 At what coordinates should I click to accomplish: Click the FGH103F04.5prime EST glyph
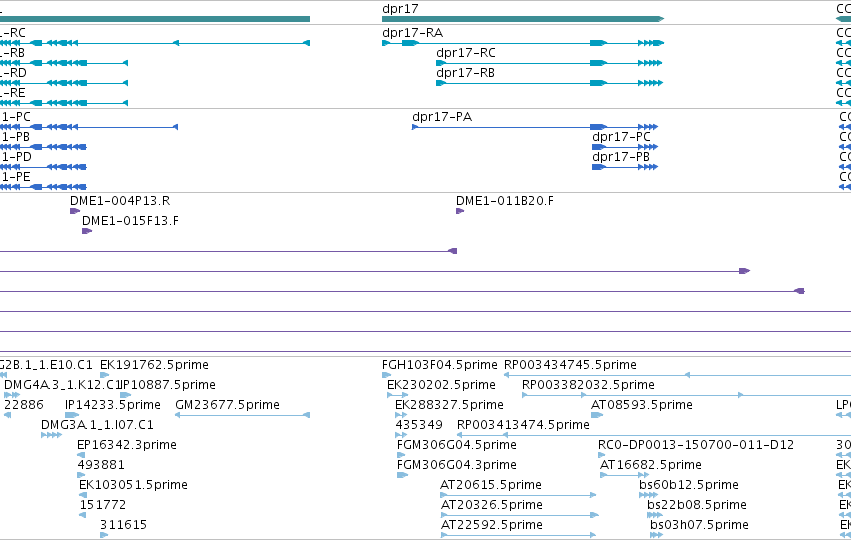pyautogui.click(x=386, y=375)
